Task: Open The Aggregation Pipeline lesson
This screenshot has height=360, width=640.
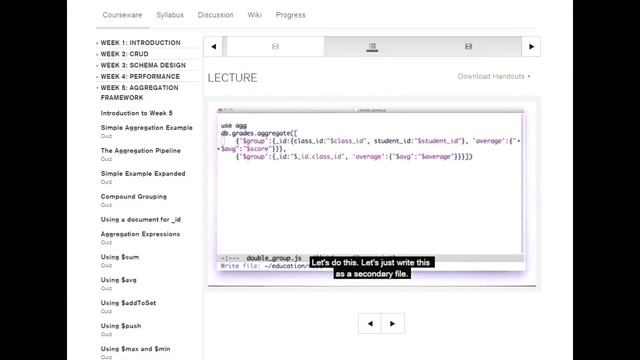Action: [x=140, y=151]
